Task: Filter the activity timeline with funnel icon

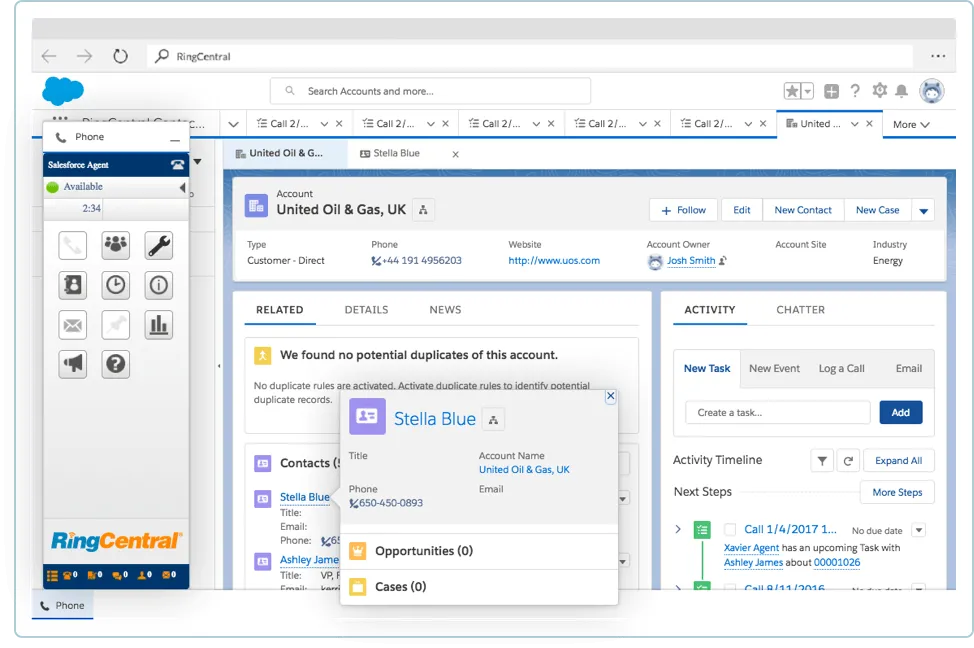Action: 821,461
